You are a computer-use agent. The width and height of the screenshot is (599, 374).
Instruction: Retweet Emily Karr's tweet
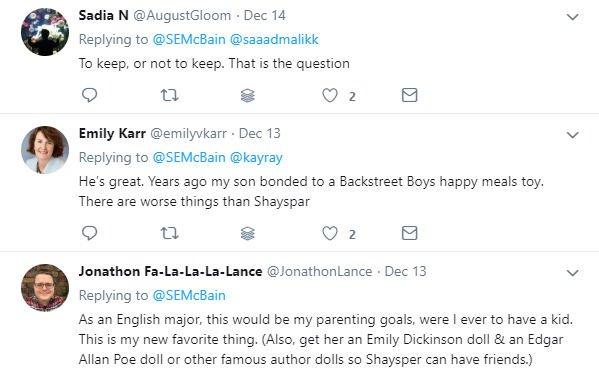pyautogui.click(x=169, y=233)
